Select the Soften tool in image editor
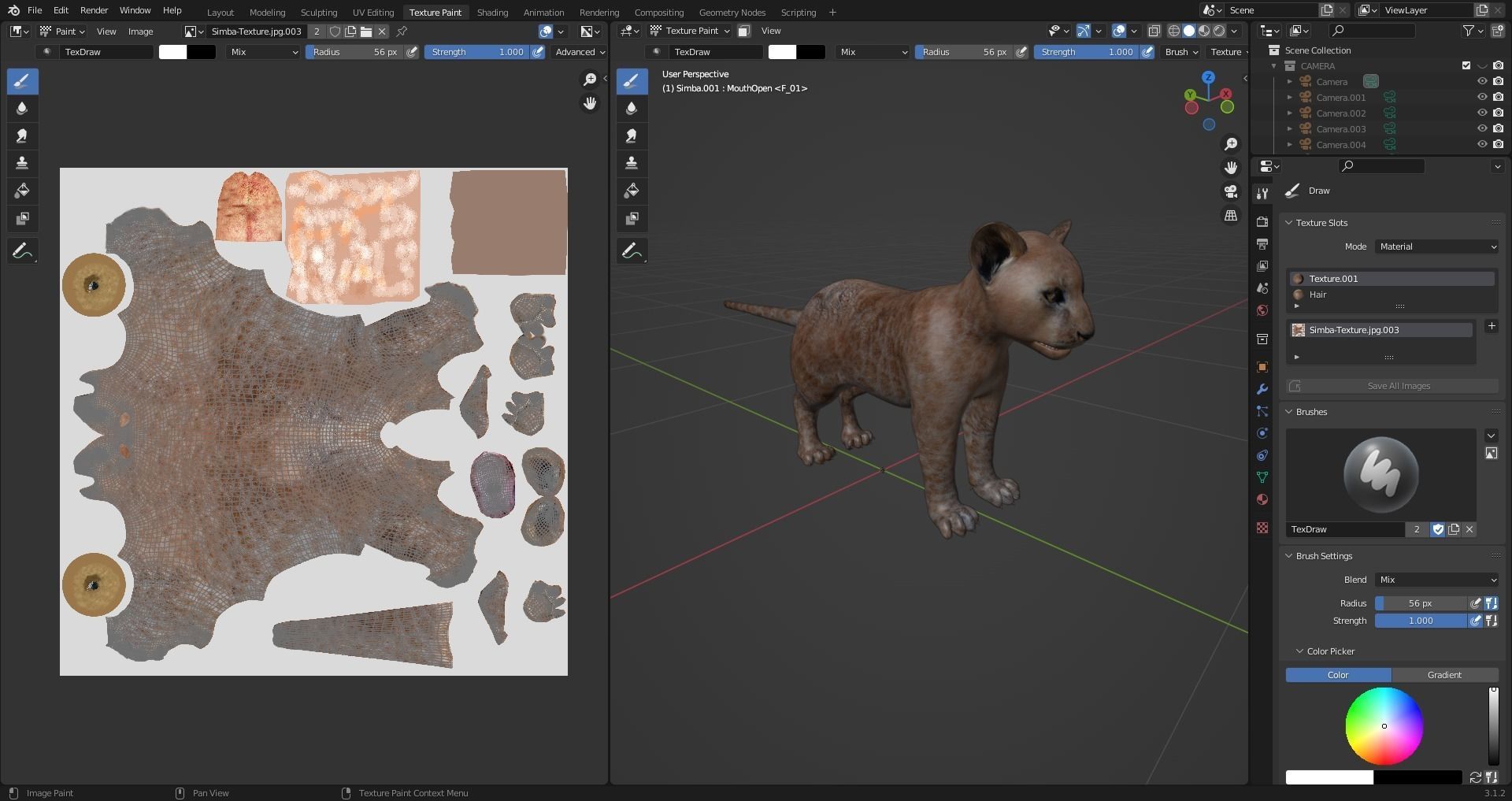1512x801 pixels. [22, 109]
